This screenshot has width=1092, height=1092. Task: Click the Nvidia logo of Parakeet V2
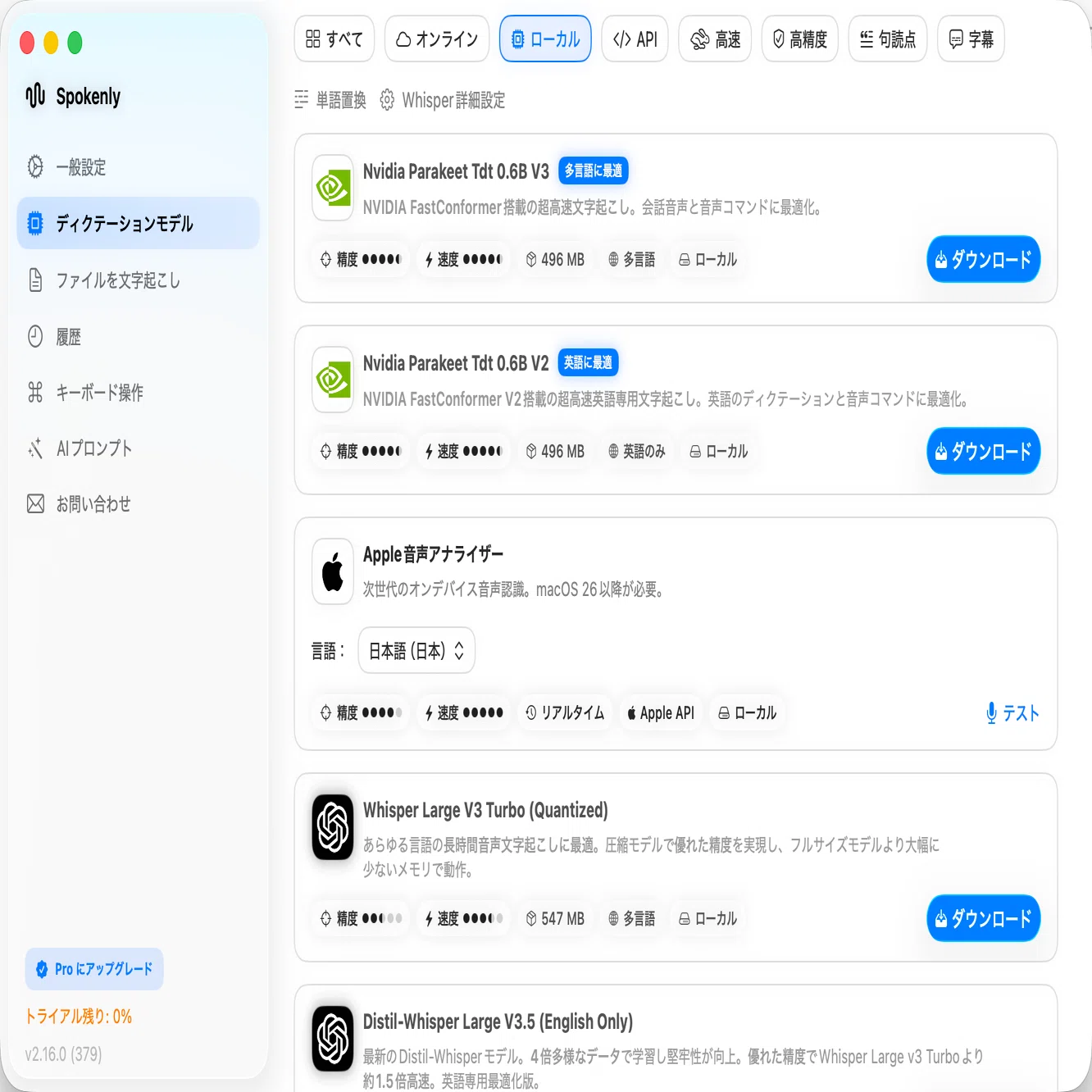click(333, 380)
